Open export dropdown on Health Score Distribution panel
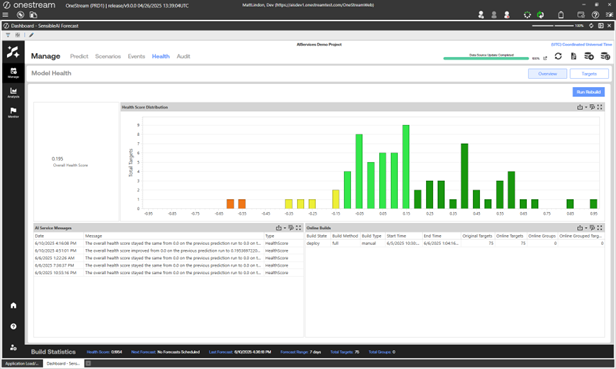Viewport: 616px width, 369px height. point(582,107)
